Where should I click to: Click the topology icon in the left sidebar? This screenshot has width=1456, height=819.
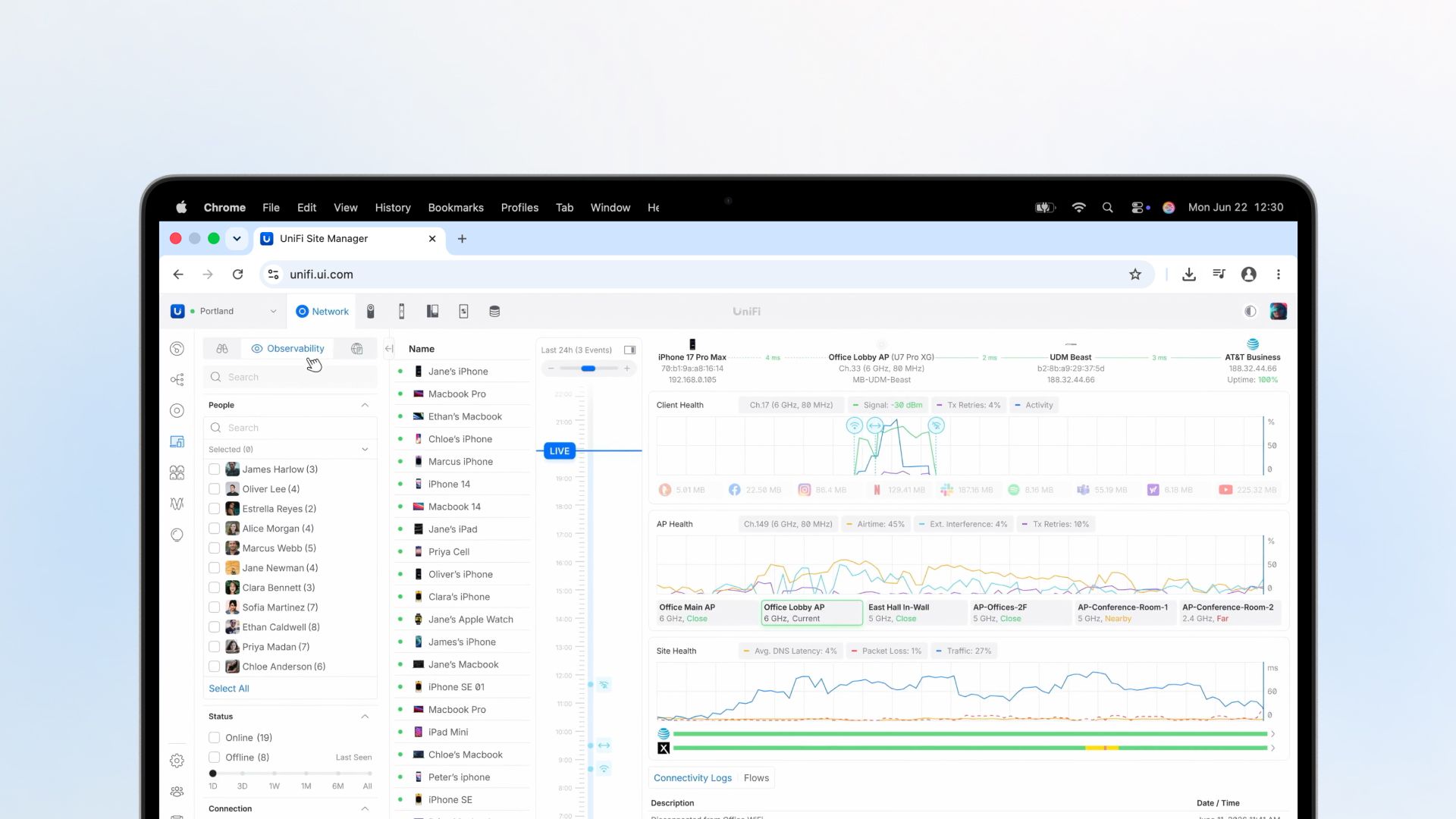click(x=177, y=379)
